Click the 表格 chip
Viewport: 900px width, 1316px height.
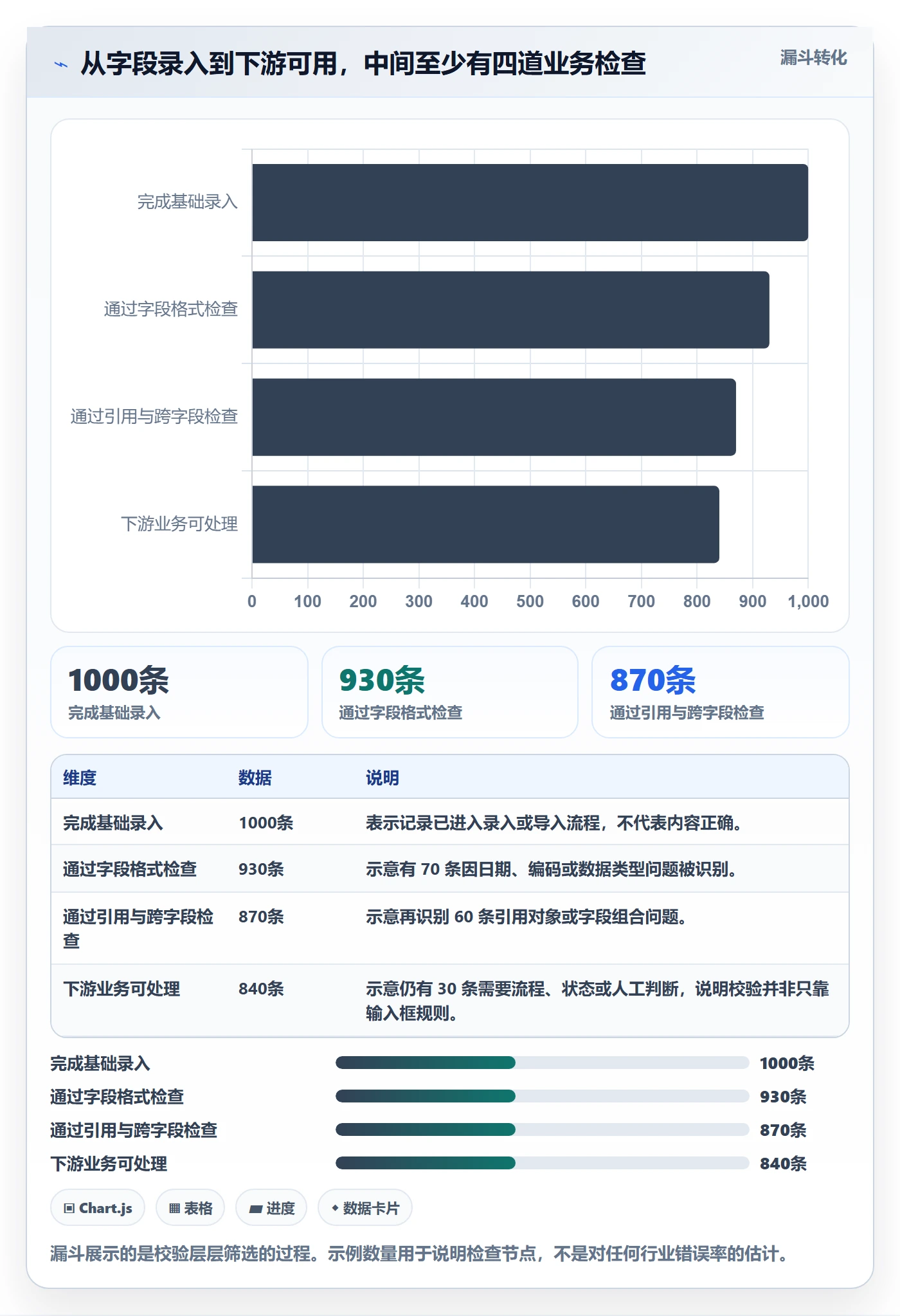(190, 1208)
